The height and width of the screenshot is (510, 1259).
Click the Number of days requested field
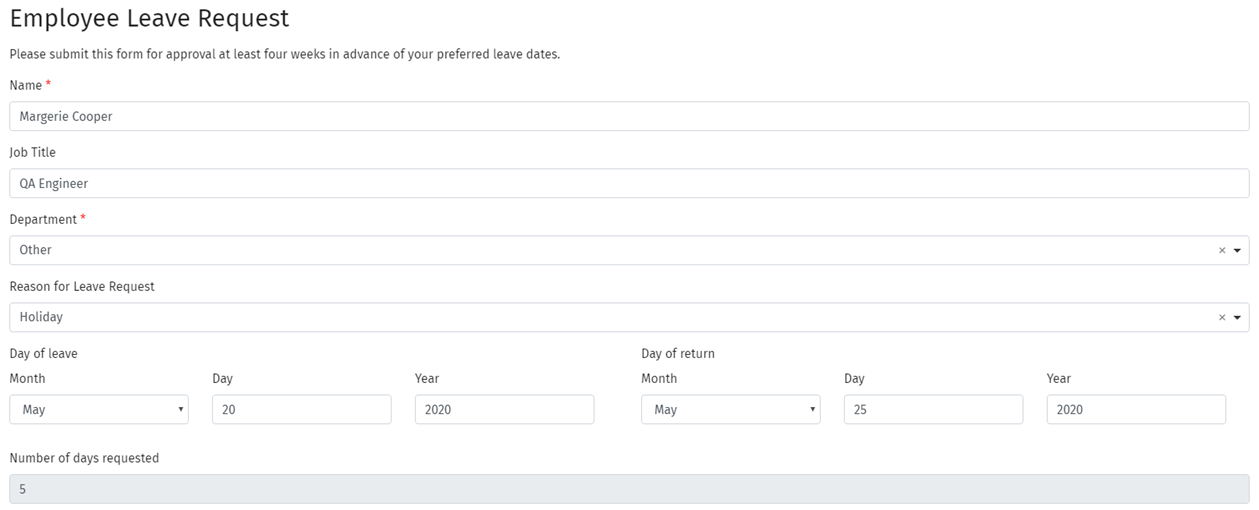(629, 489)
